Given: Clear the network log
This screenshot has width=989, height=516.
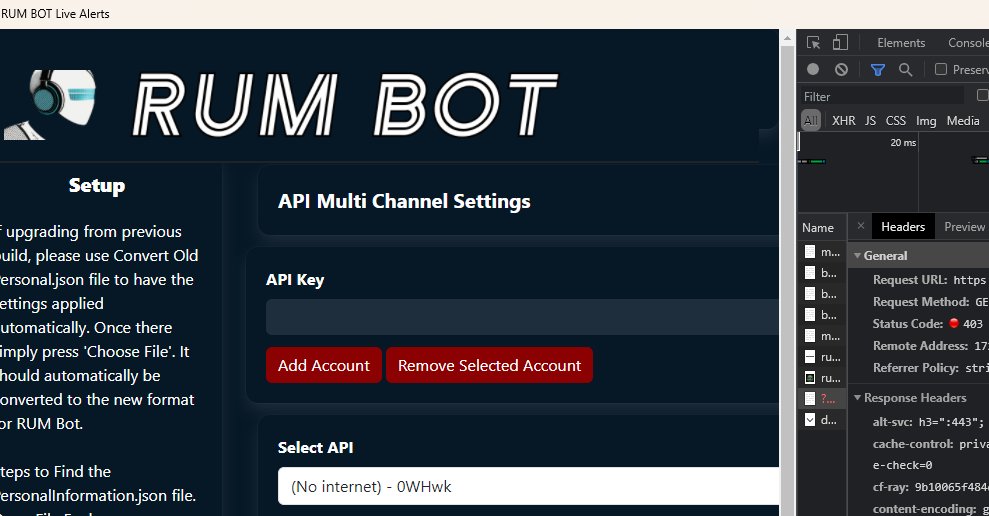Looking at the screenshot, I should coord(841,69).
